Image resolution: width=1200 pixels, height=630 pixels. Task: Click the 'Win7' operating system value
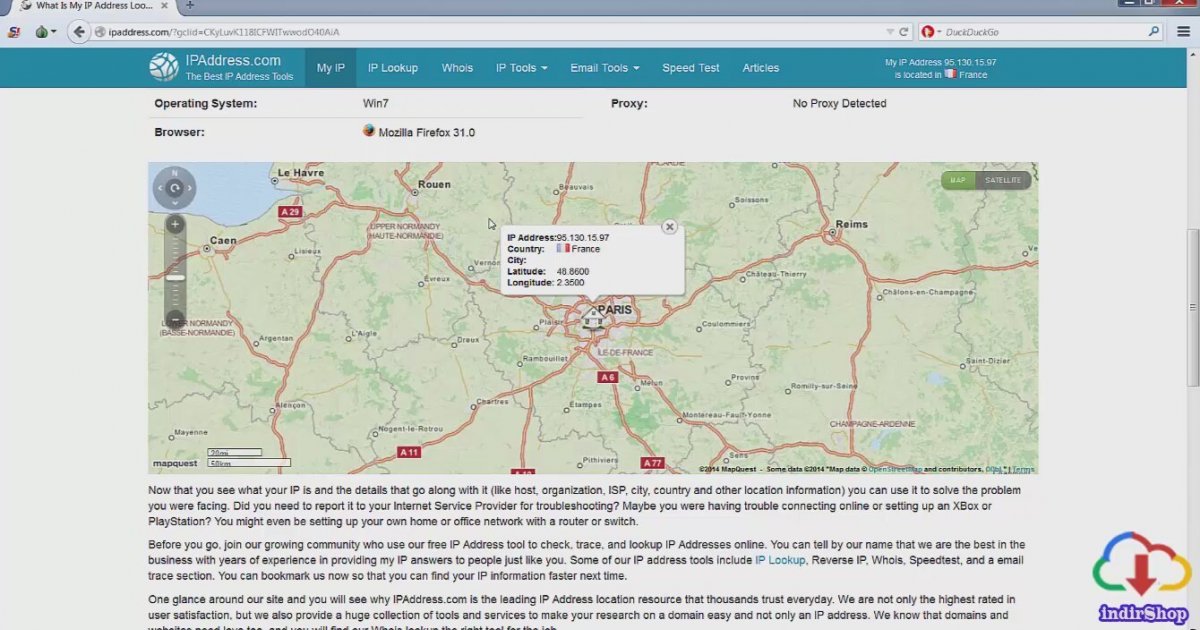(377, 103)
